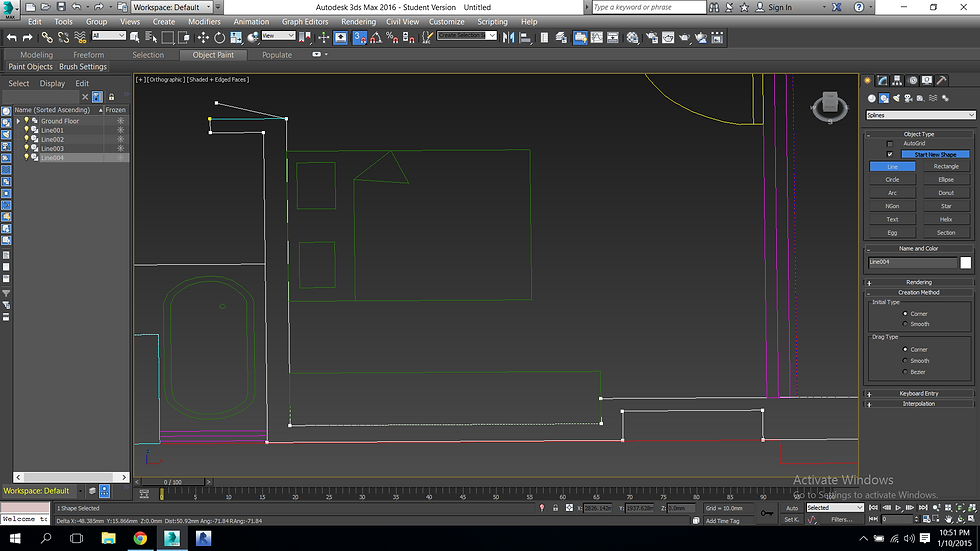Click the Redo arrow in main toolbar
The image size is (980, 551).
[x=28, y=38]
